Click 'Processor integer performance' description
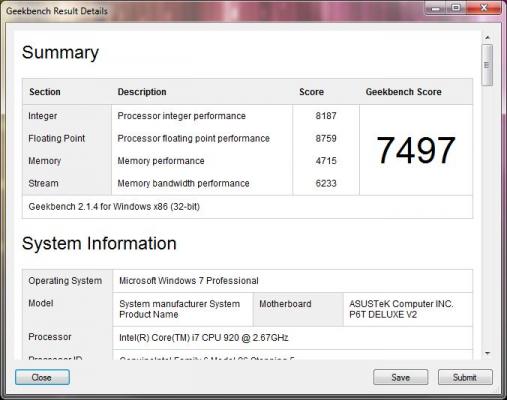 [181, 116]
